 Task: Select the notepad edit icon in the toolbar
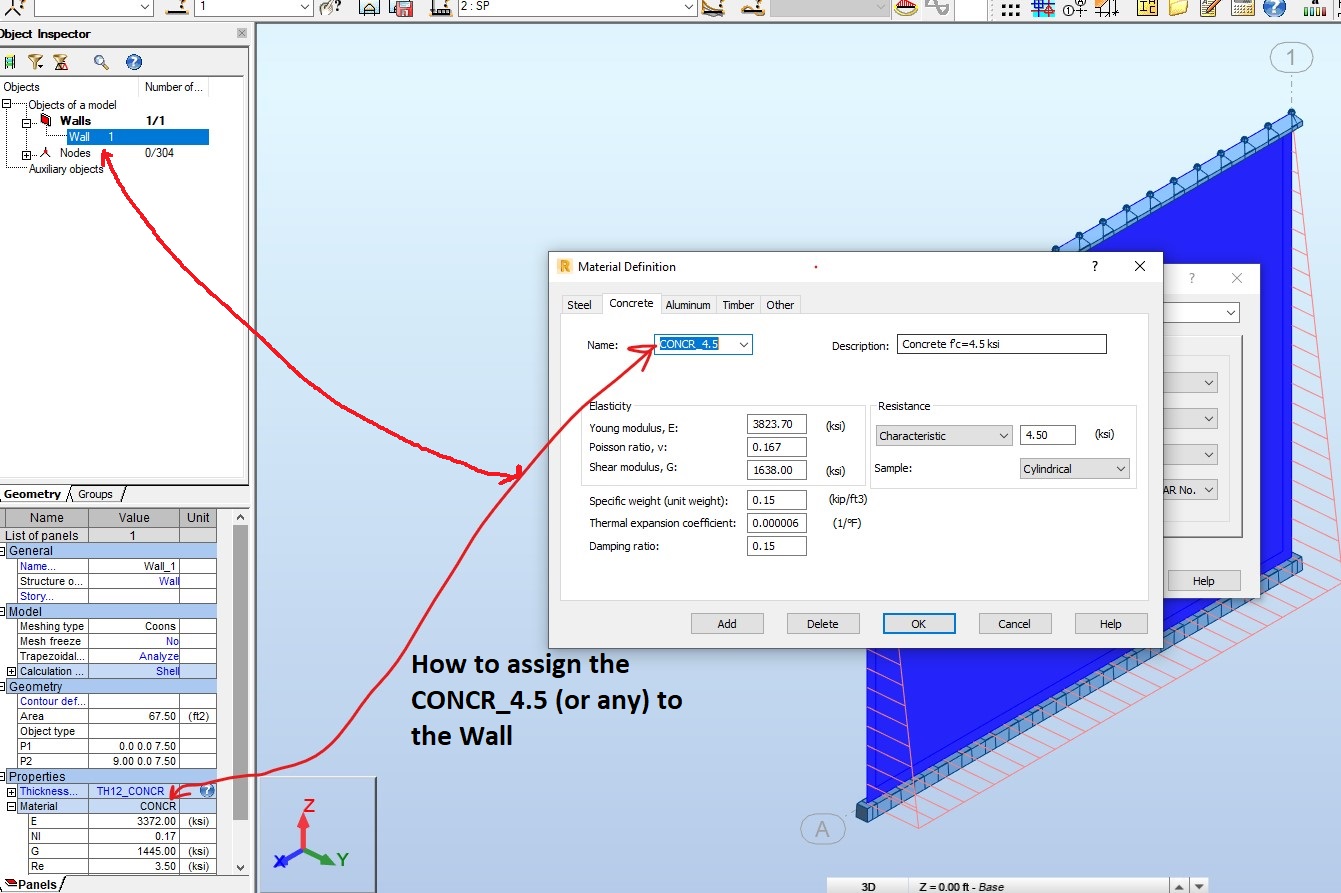point(1207,9)
